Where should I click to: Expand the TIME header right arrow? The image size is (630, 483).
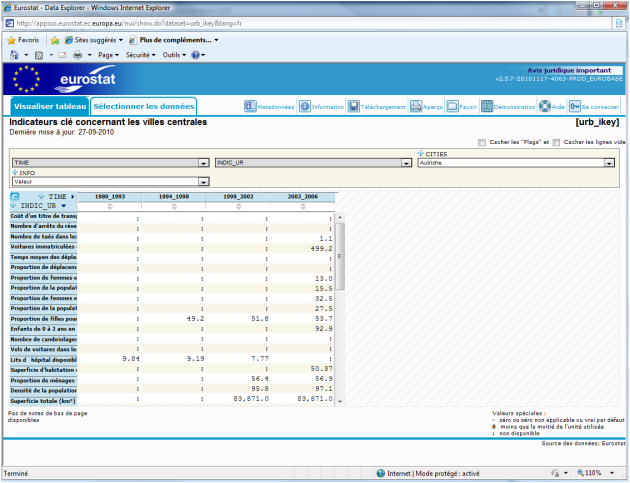click(x=73, y=196)
